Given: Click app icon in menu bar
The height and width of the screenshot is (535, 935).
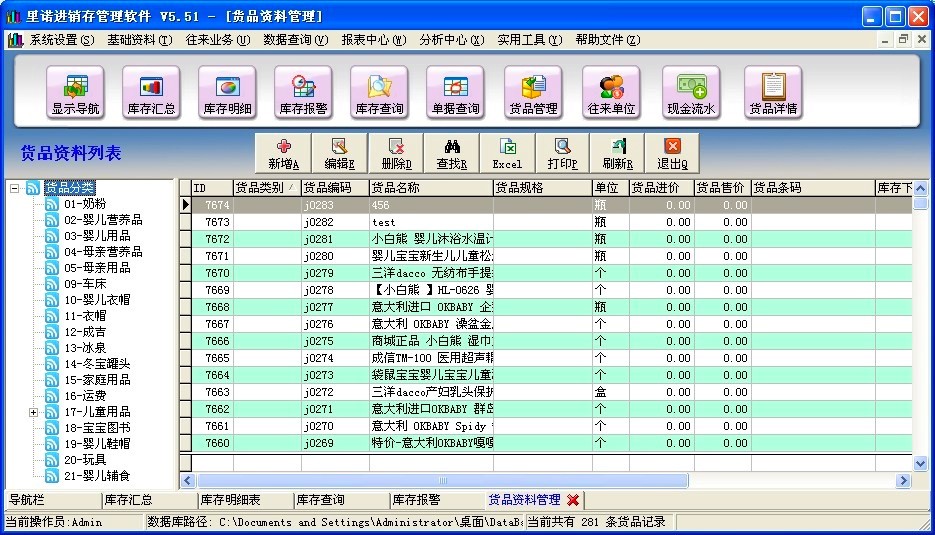Looking at the screenshot, I should coord(16,40).
